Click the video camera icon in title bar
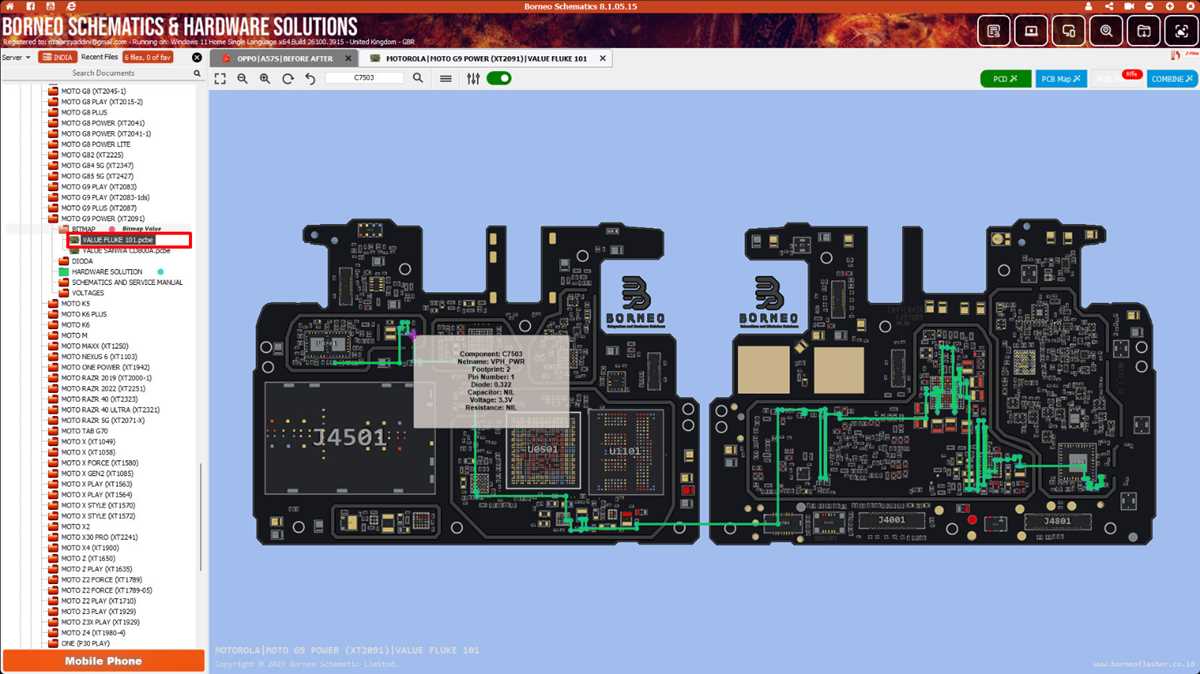 [1129, 6]
